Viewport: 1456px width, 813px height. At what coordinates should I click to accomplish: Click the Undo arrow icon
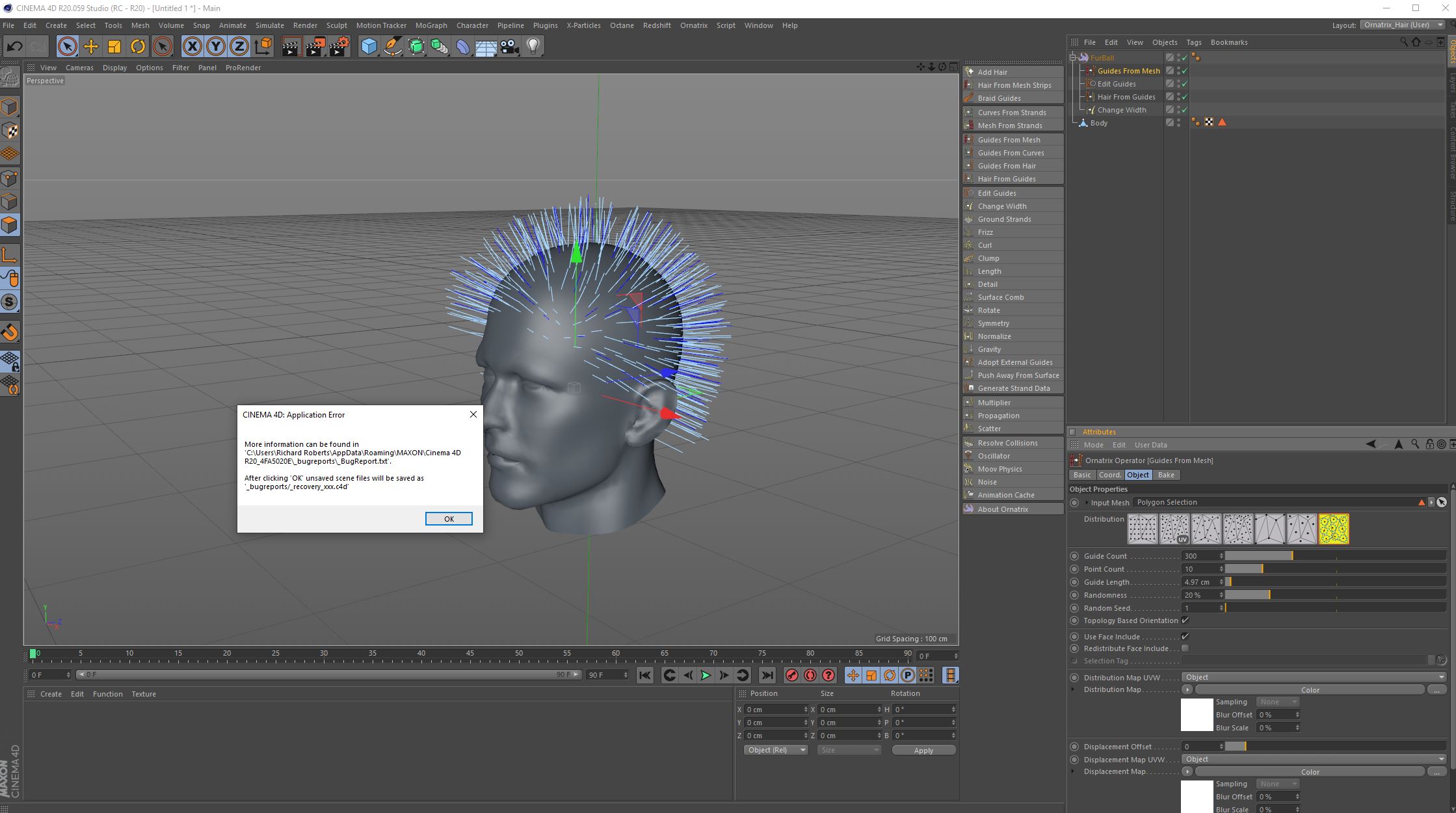14,46
